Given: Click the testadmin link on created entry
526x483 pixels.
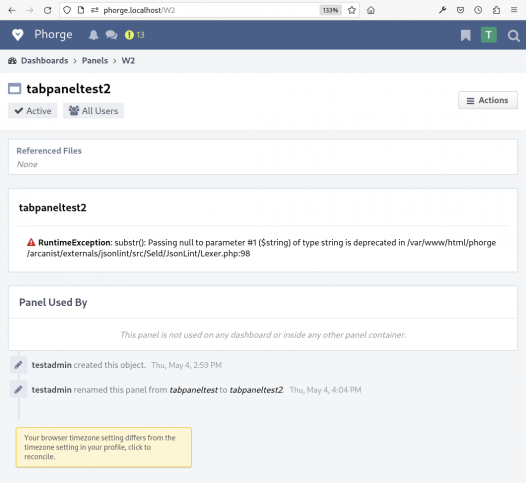Looking at the screenshot, I should (x=51, y=365).
